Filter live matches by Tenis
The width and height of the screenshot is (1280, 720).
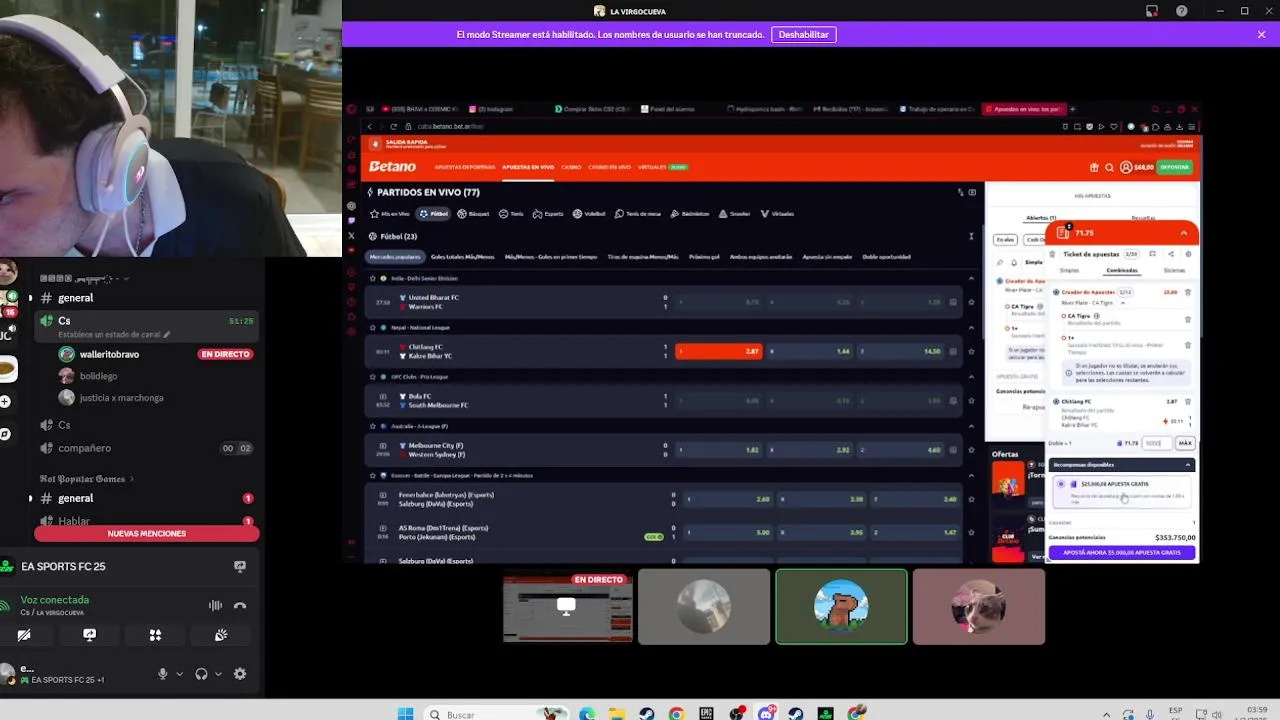(x=510, y=213)
